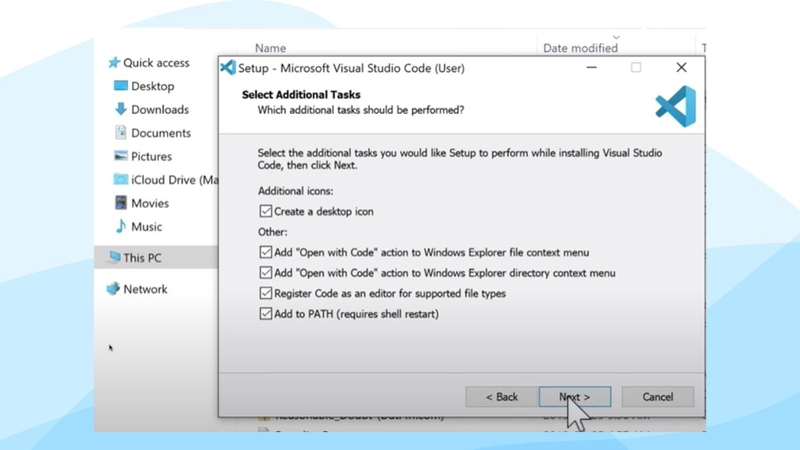This screenshot has width=800, height=450.
Task: Open the Pictures folder icon
Action: tap(121, 157)
